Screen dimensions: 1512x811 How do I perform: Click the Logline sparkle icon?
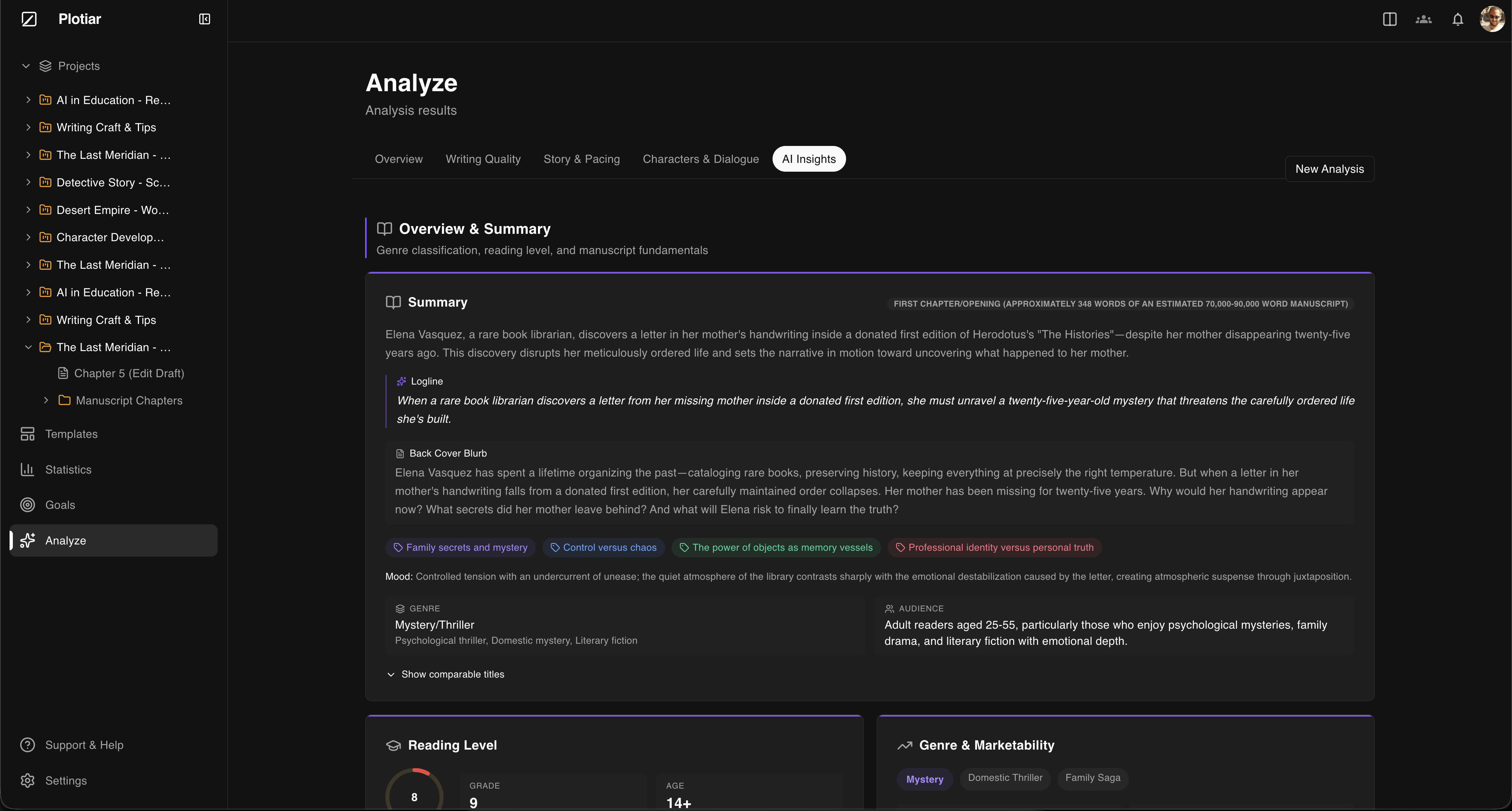(x=402, y=382)
